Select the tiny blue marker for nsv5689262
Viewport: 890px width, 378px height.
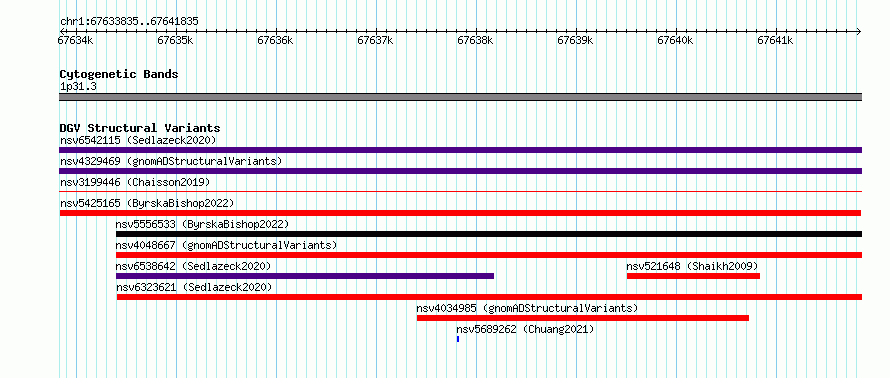point(458,339)
